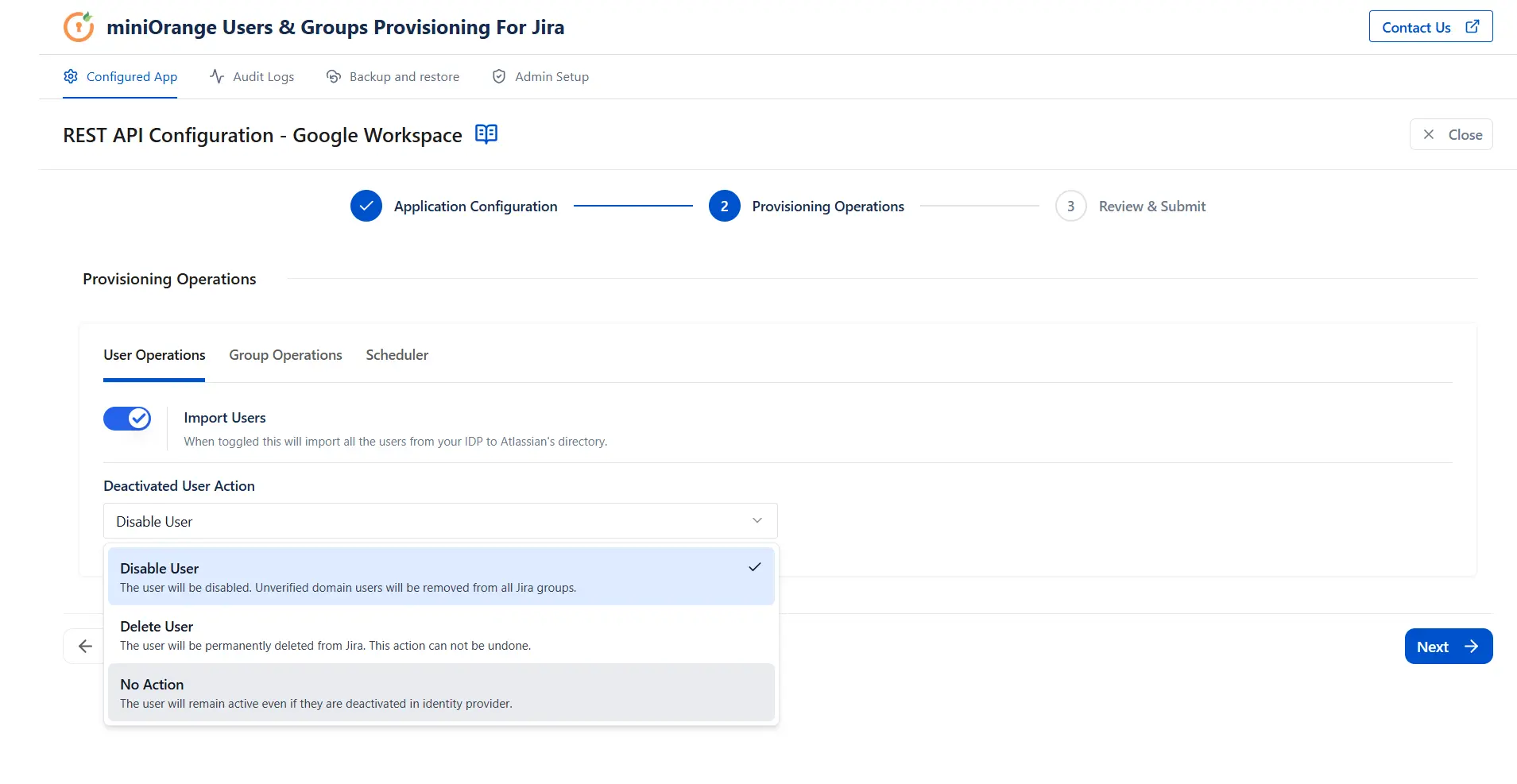
Task: Click the miniOrange Users & Groups Provisioning title
Action: [x=335, y=27]
